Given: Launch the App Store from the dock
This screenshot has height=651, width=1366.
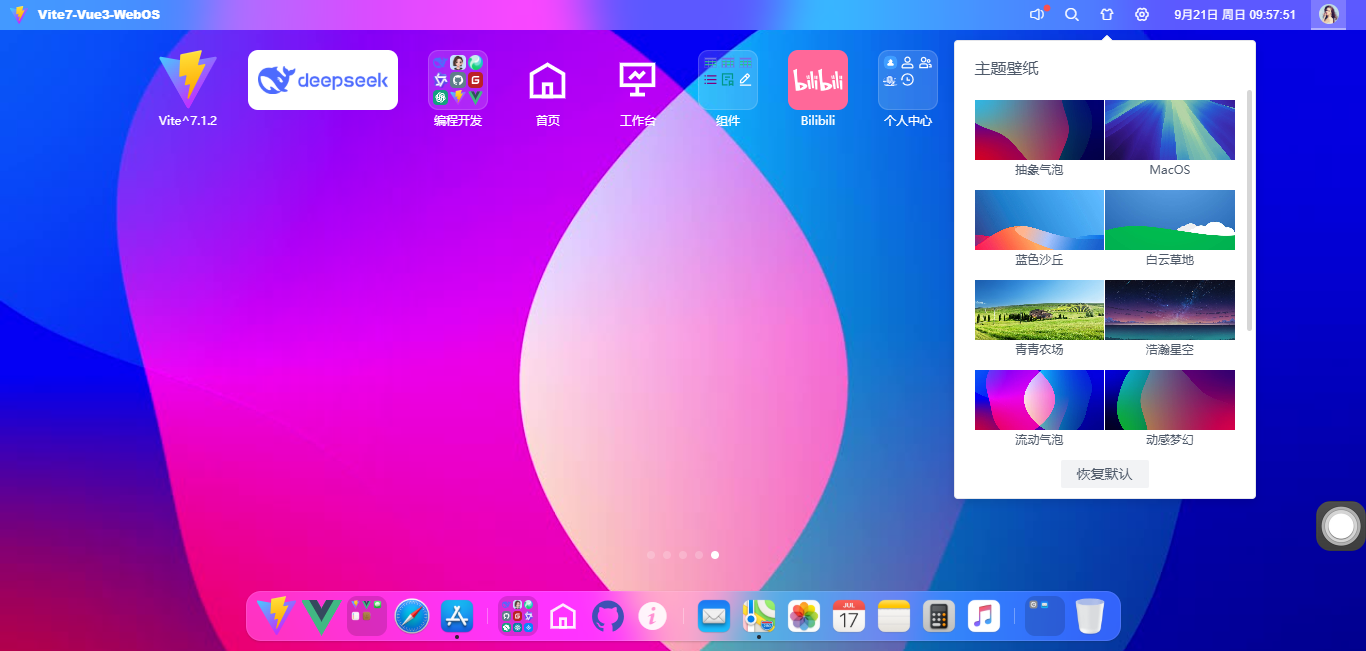Looking at the screenshot, I should point(457,615).
